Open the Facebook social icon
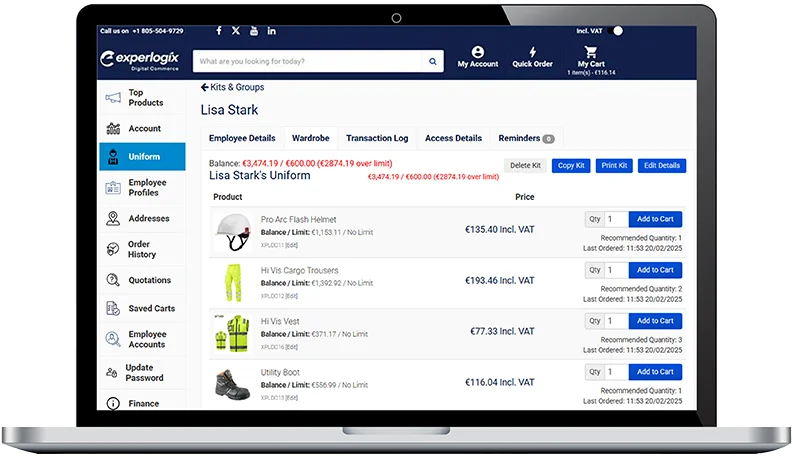793x467 pixels. (220, 31)
